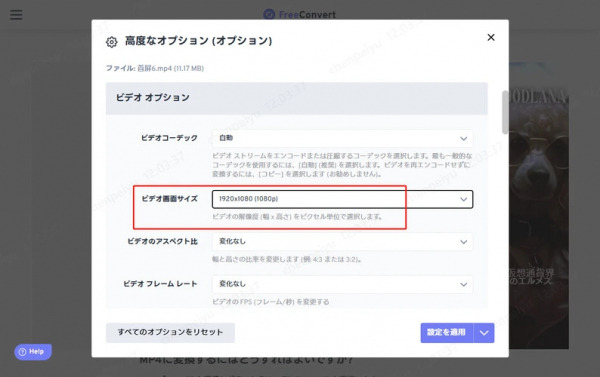Viewport: 600px width, 377px height.
Task: Click the 設定を適用 button
Action: pos(447,333)
